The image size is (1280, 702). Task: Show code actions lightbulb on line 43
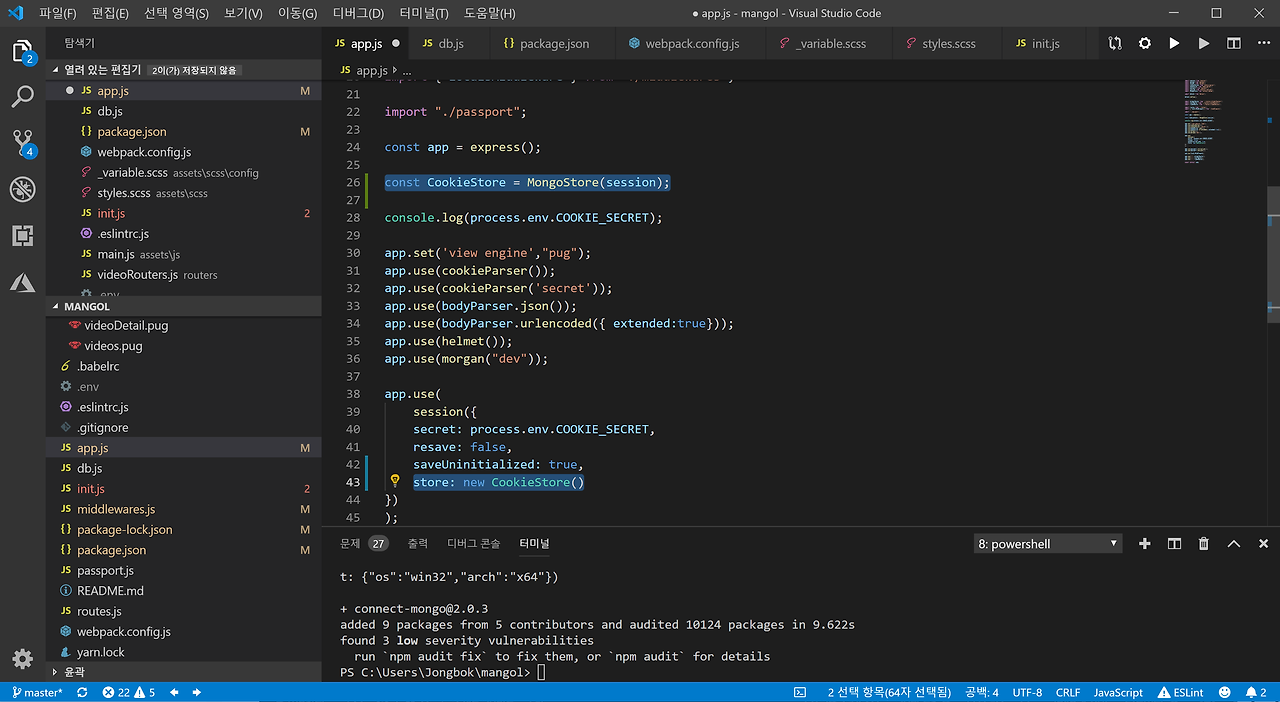(x=395, y=481)
